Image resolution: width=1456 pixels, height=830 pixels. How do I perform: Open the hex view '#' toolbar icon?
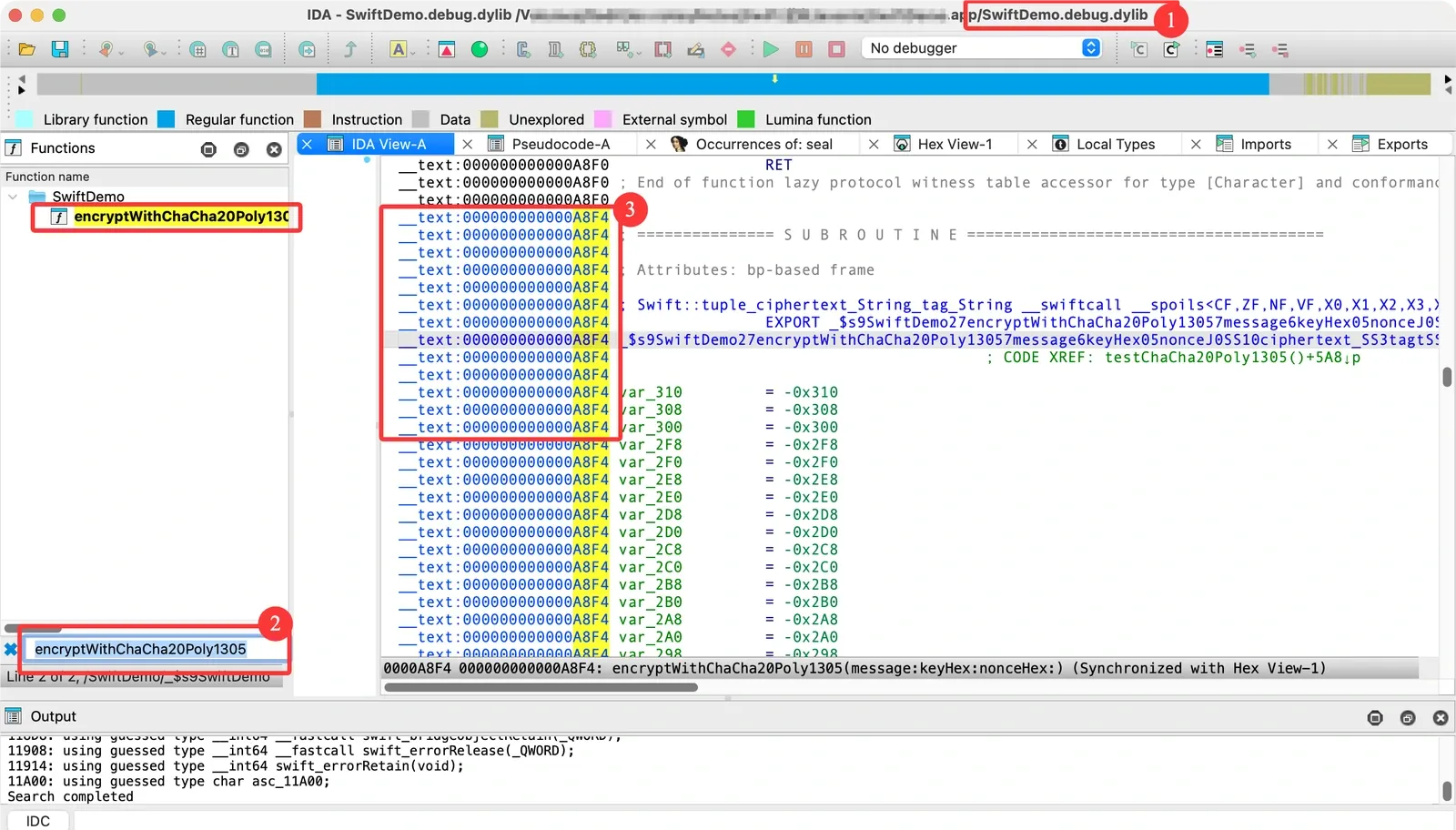(x=198, y=49)
